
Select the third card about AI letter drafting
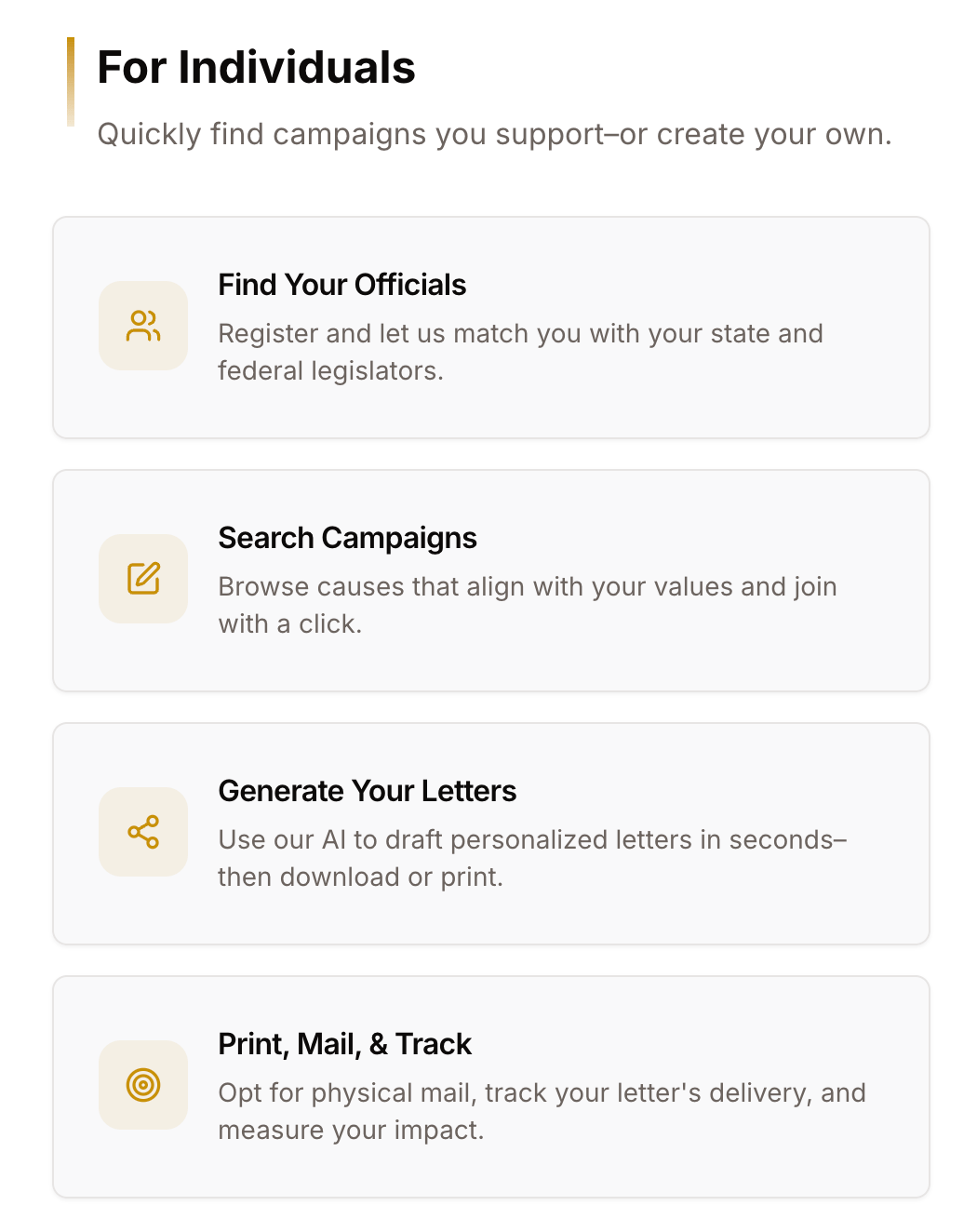pyautogui.click(x=491, y=834)
